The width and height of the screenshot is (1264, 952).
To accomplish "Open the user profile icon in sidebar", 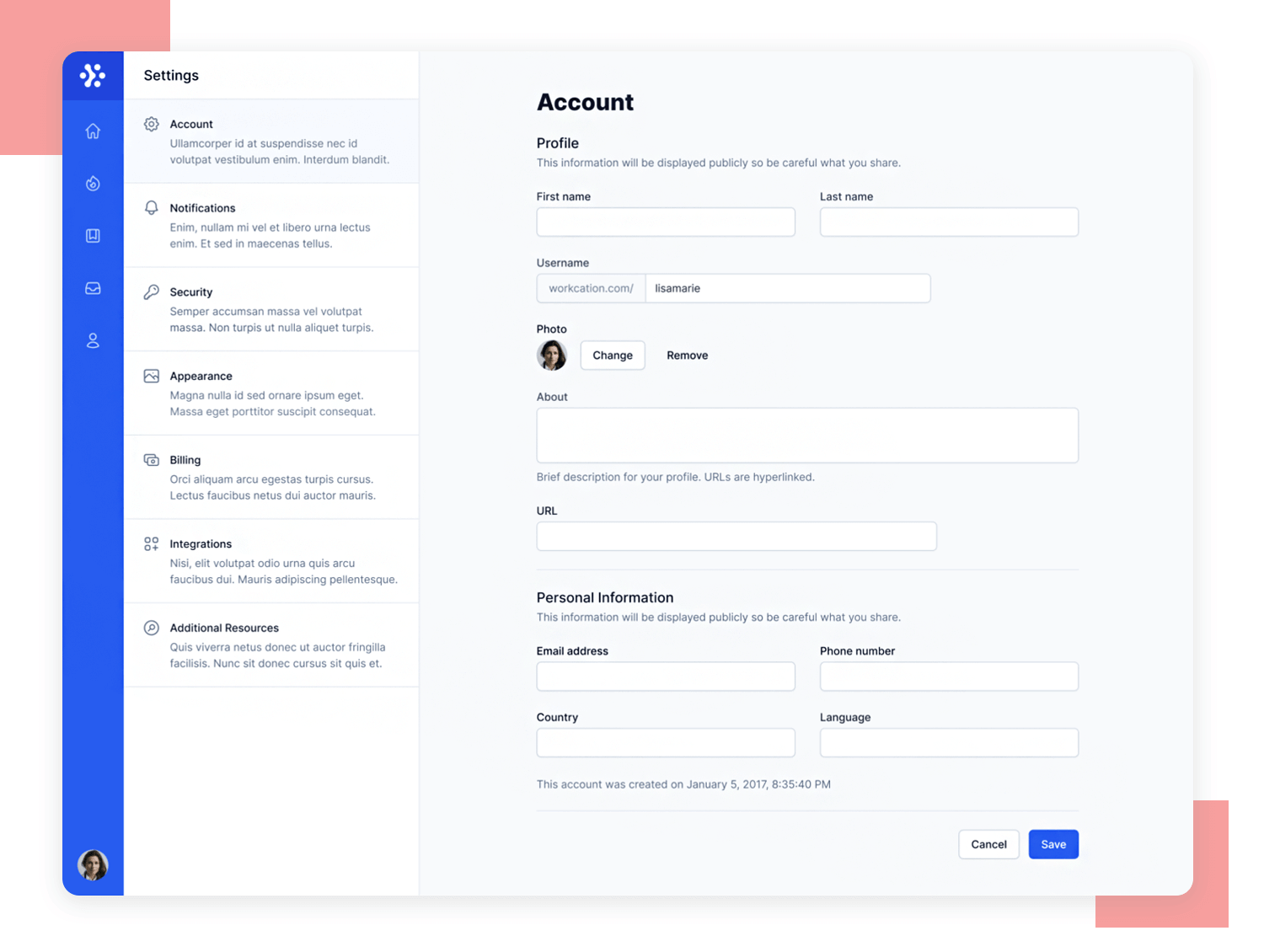I will 93,340.
